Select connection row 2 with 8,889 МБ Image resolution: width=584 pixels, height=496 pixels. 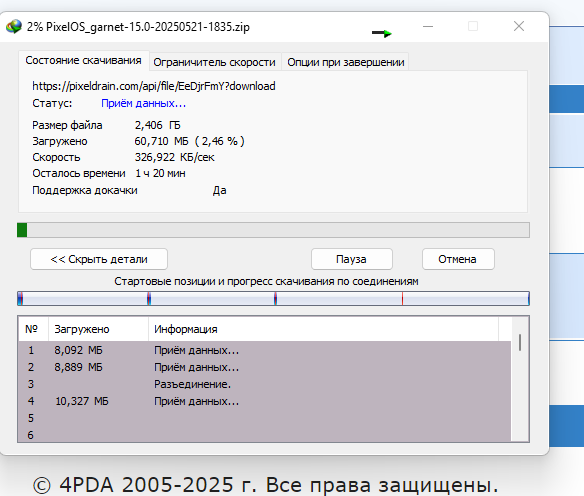(x=264, y=368)
